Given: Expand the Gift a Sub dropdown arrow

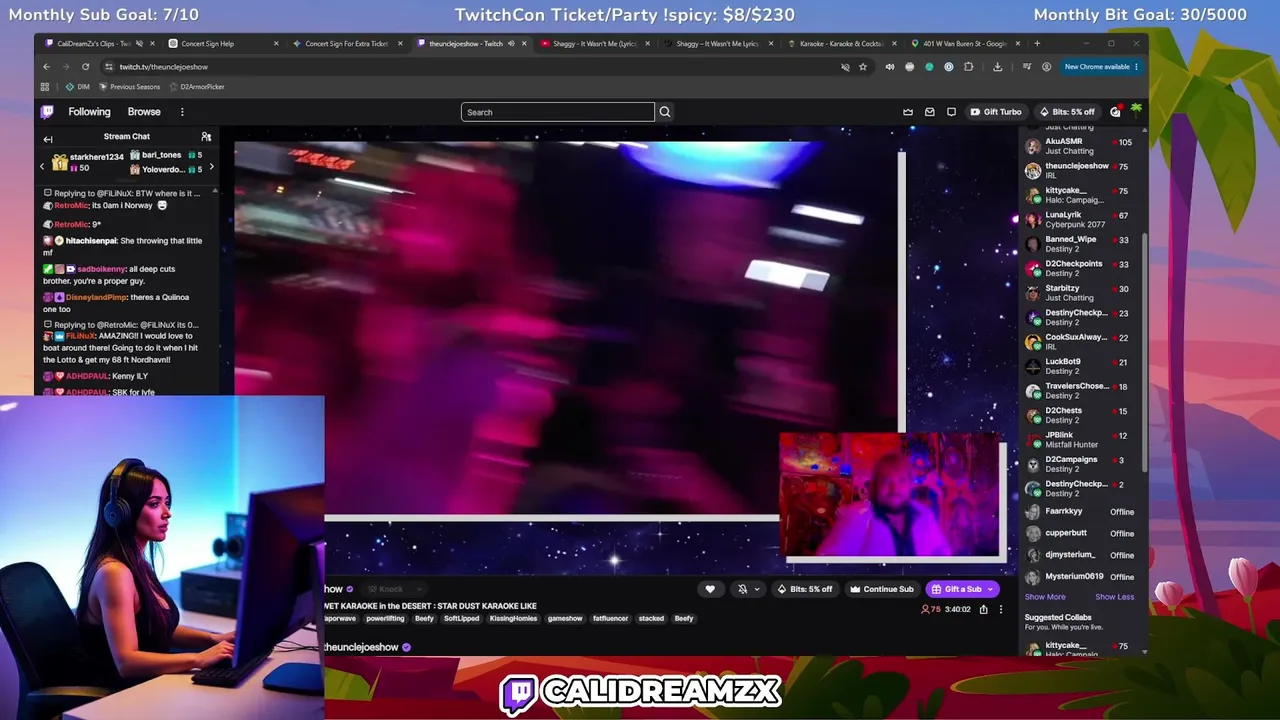Looking at the screenshot, I should coord(990,589).
